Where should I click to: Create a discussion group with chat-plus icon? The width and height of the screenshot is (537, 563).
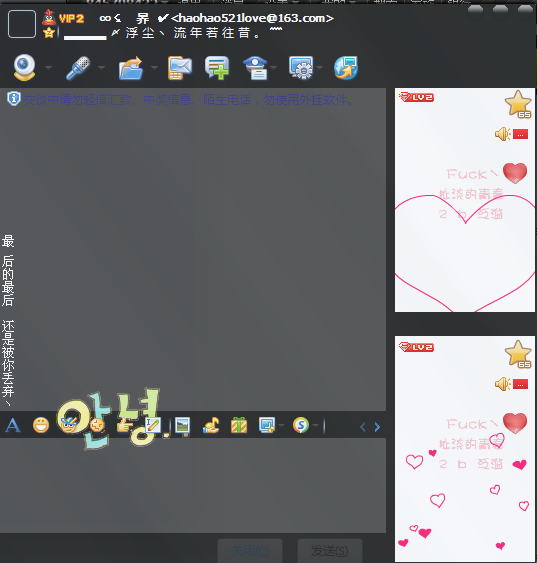(x=217, y=68)
